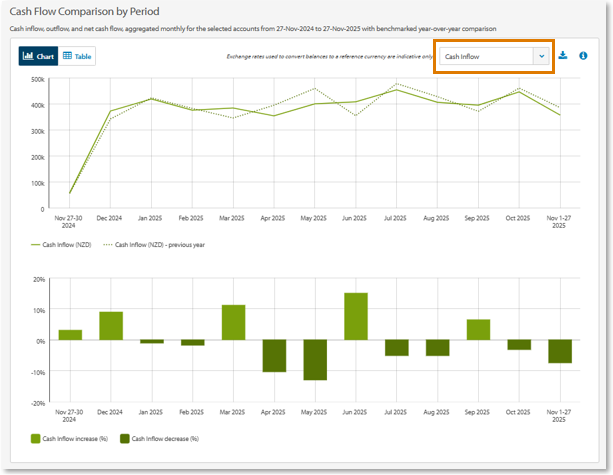Click the dark green Cash Inflow decrease swatch
Image resolution: width=613 pixels, height=475 pixels.
click(x=124, y=439)
